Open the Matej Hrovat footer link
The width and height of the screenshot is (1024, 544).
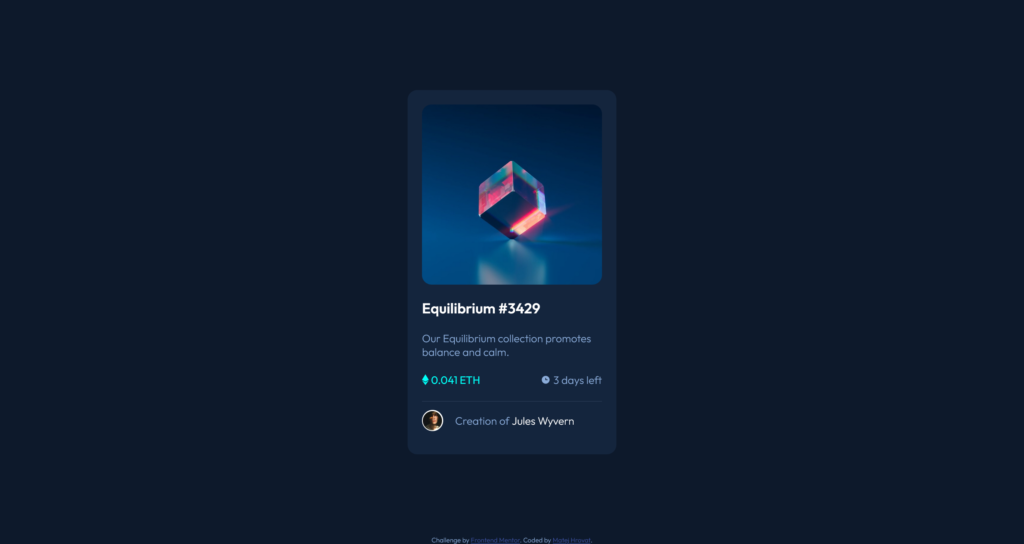(571, 540)
